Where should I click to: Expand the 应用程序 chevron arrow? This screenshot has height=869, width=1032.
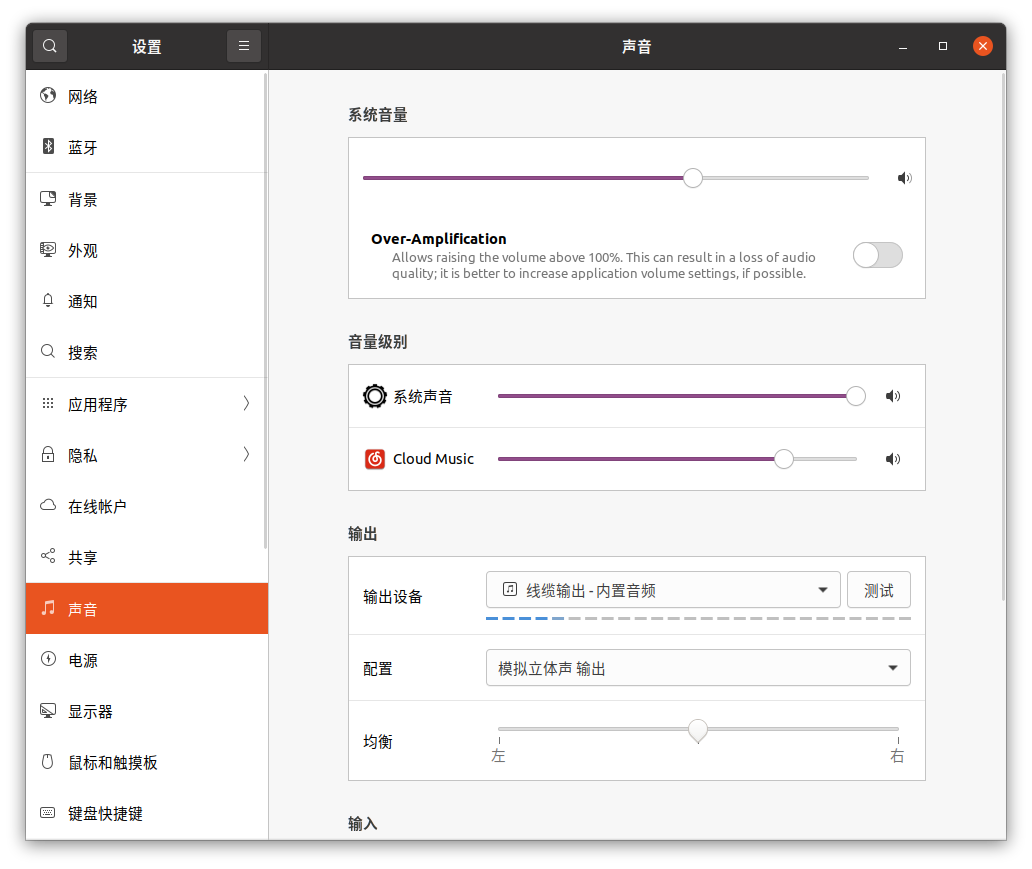click(x=246, y=403)
